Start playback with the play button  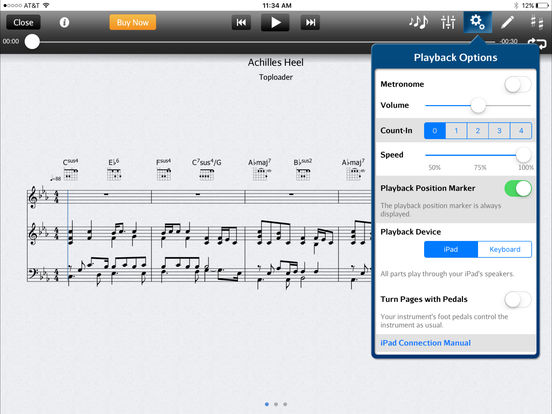point(275,23)
